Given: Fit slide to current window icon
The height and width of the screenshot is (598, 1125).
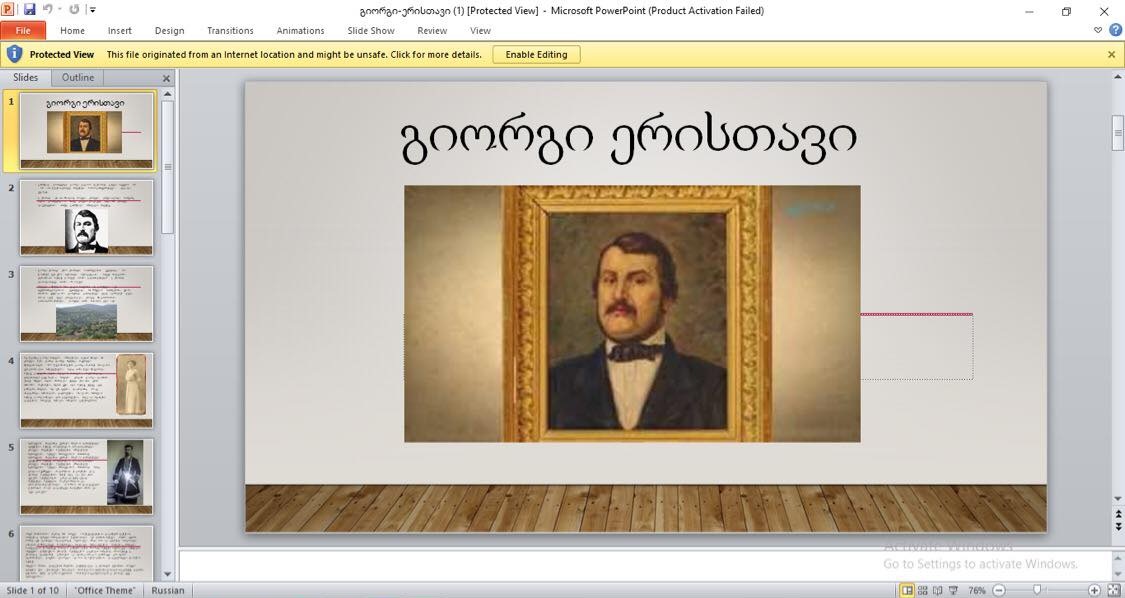Looking at the screenshot, I should [x=1114, y=590].
